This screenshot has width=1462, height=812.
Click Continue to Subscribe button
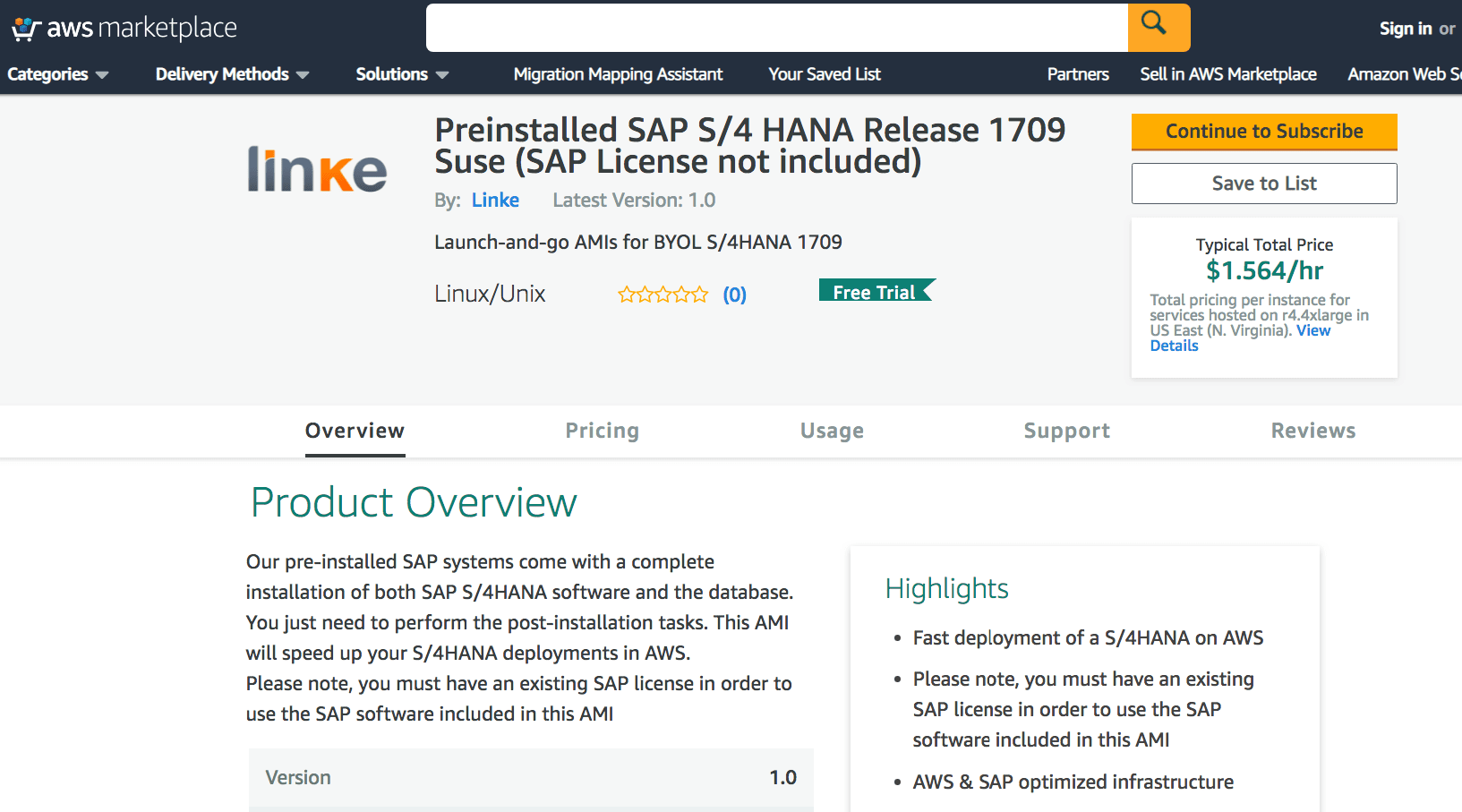tap(1264, 132)
